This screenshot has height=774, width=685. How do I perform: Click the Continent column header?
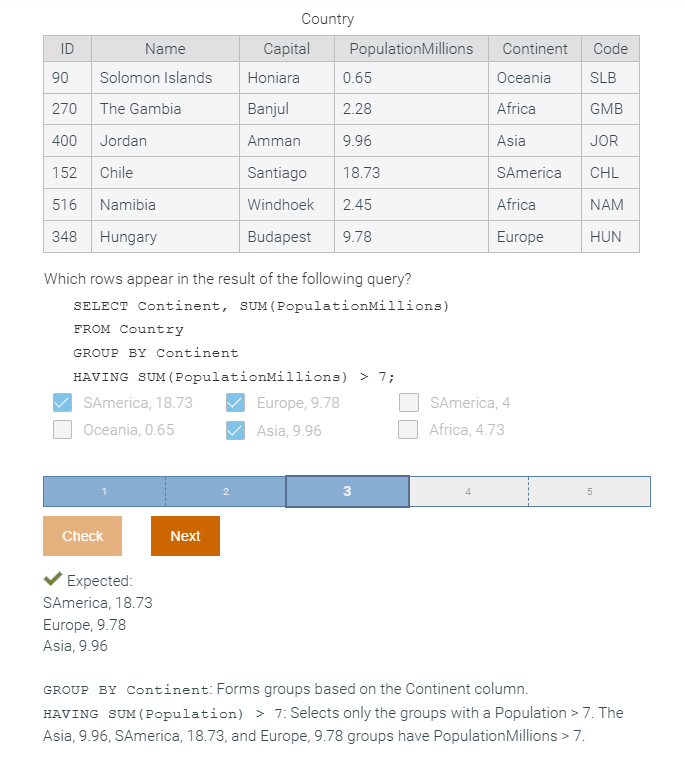tap(534, 49)
